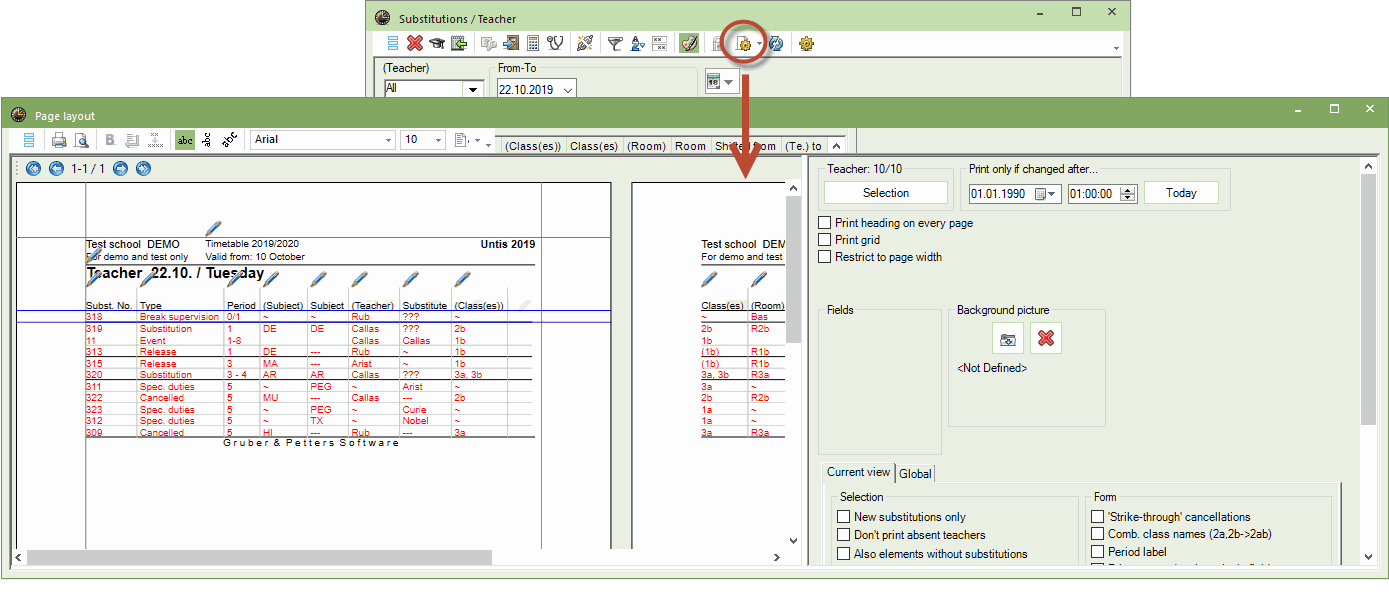Go to first page in preview
Viewport: 1389px width, 599px height.
[x=34, y=168]
